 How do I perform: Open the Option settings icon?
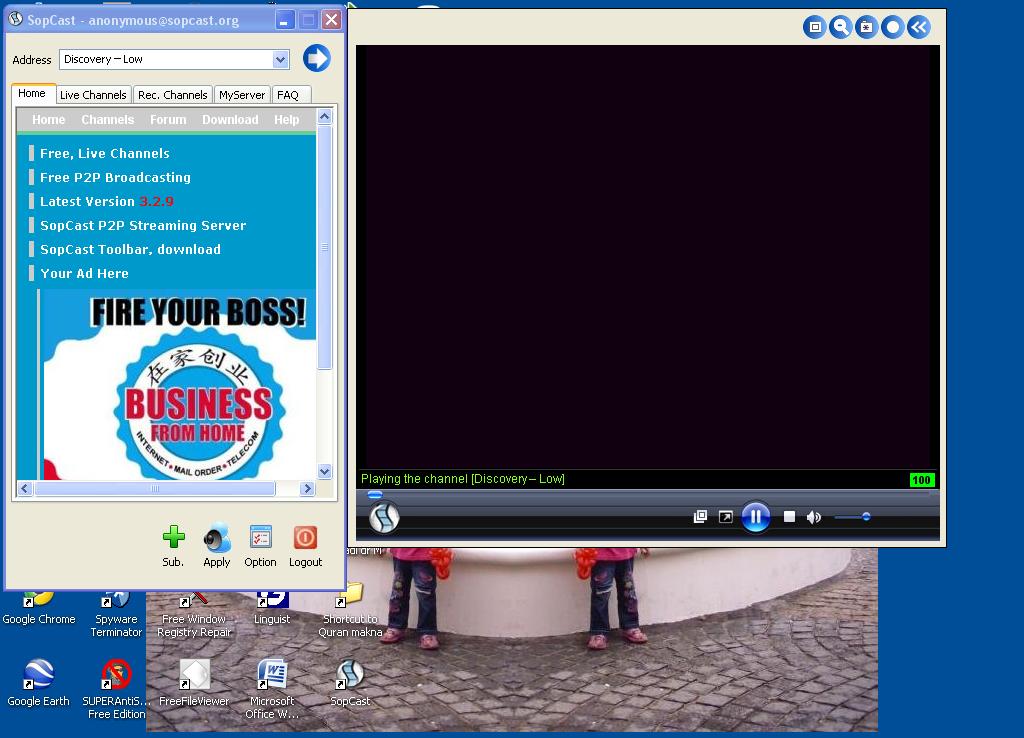coord(261,537)
